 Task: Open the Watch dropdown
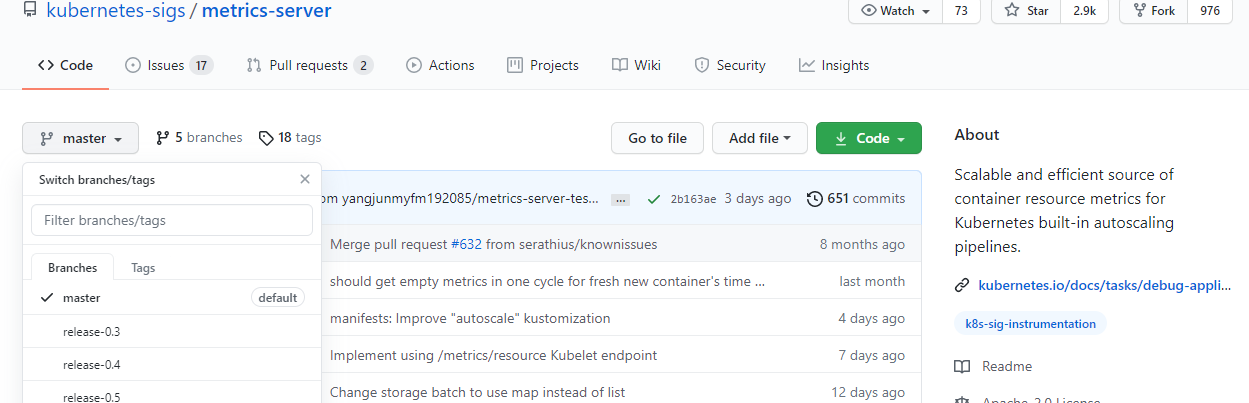point(895,10)
